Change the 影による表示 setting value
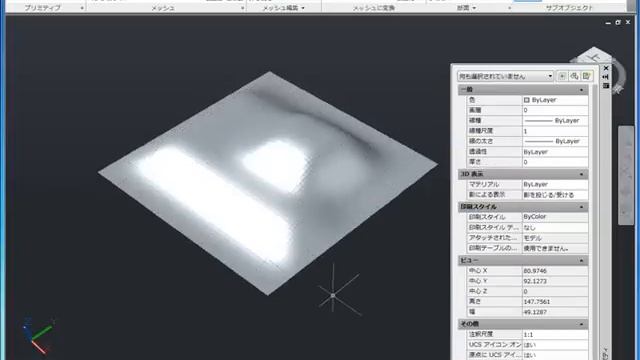The image size is (640, 360). 555,195
